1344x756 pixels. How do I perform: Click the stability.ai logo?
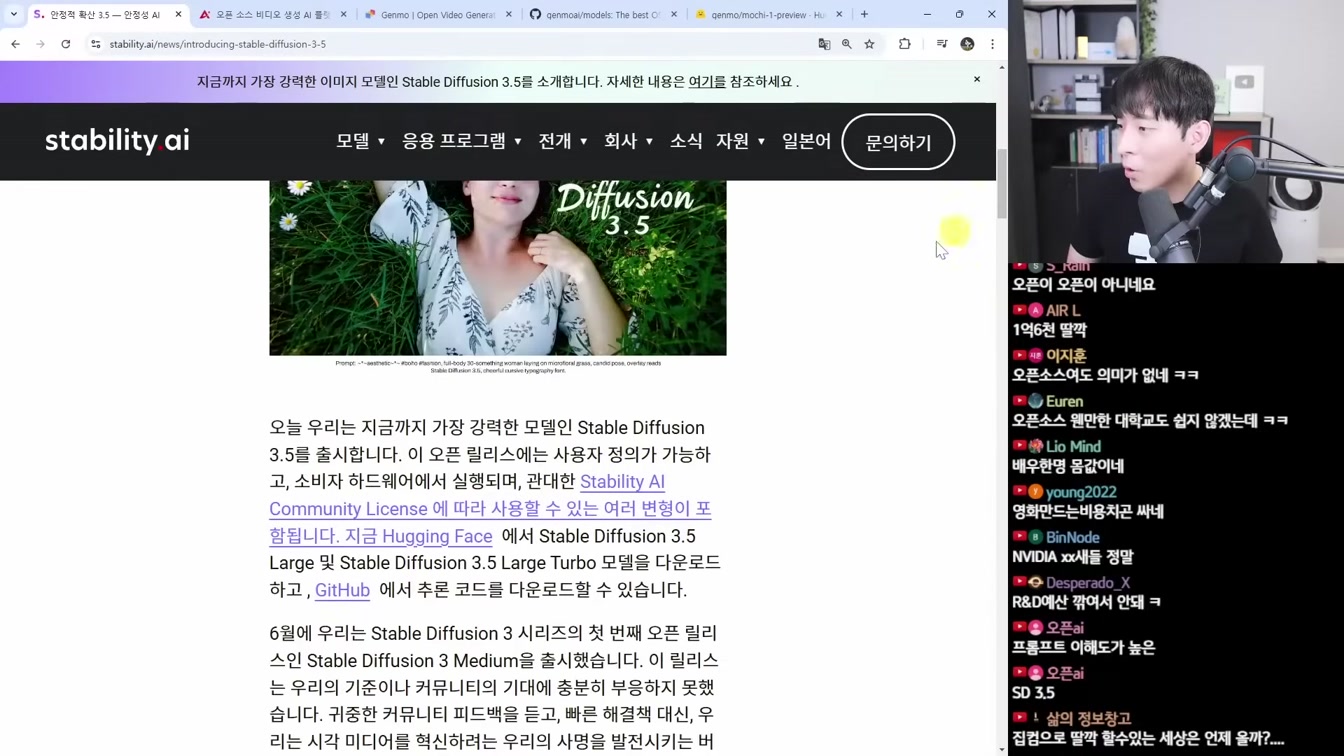(117, 141)
